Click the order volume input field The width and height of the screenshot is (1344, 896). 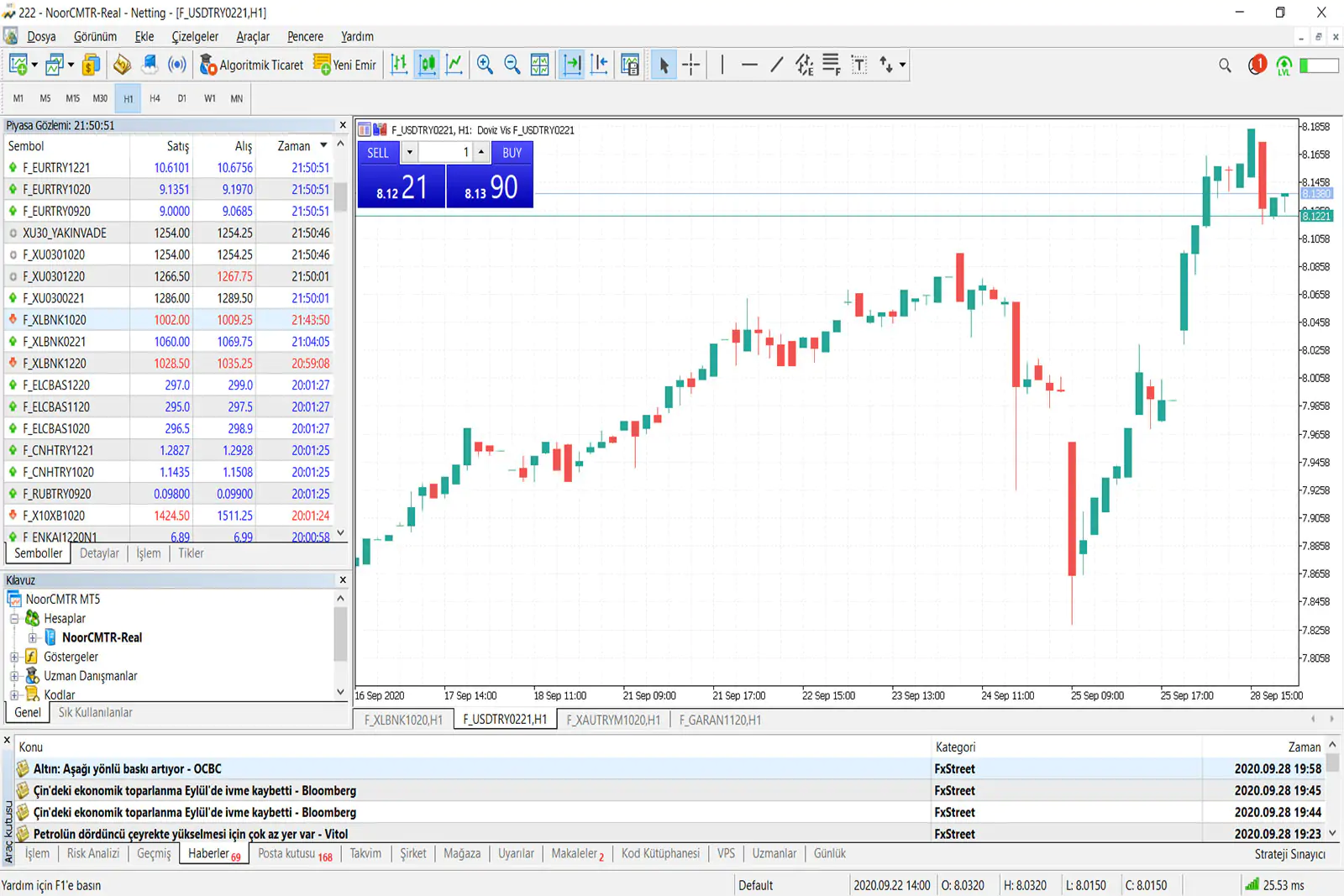pyautogui.click(x=445, y=152)
